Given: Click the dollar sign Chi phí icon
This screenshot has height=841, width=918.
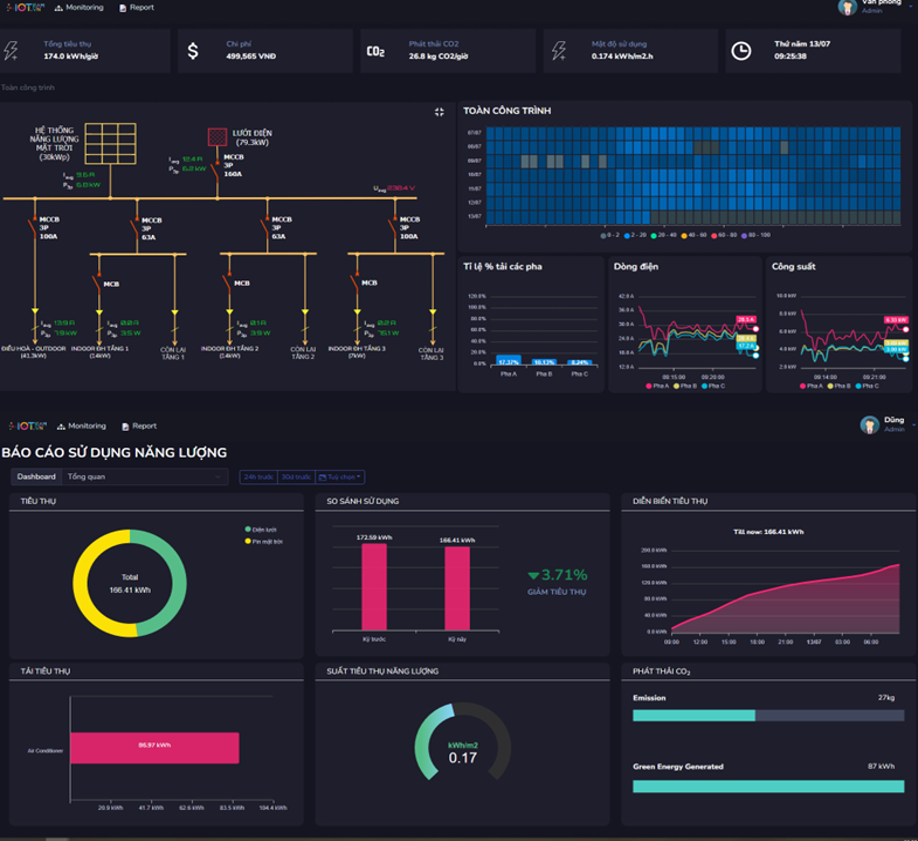Looking at the screenshot, I should 193,50.
